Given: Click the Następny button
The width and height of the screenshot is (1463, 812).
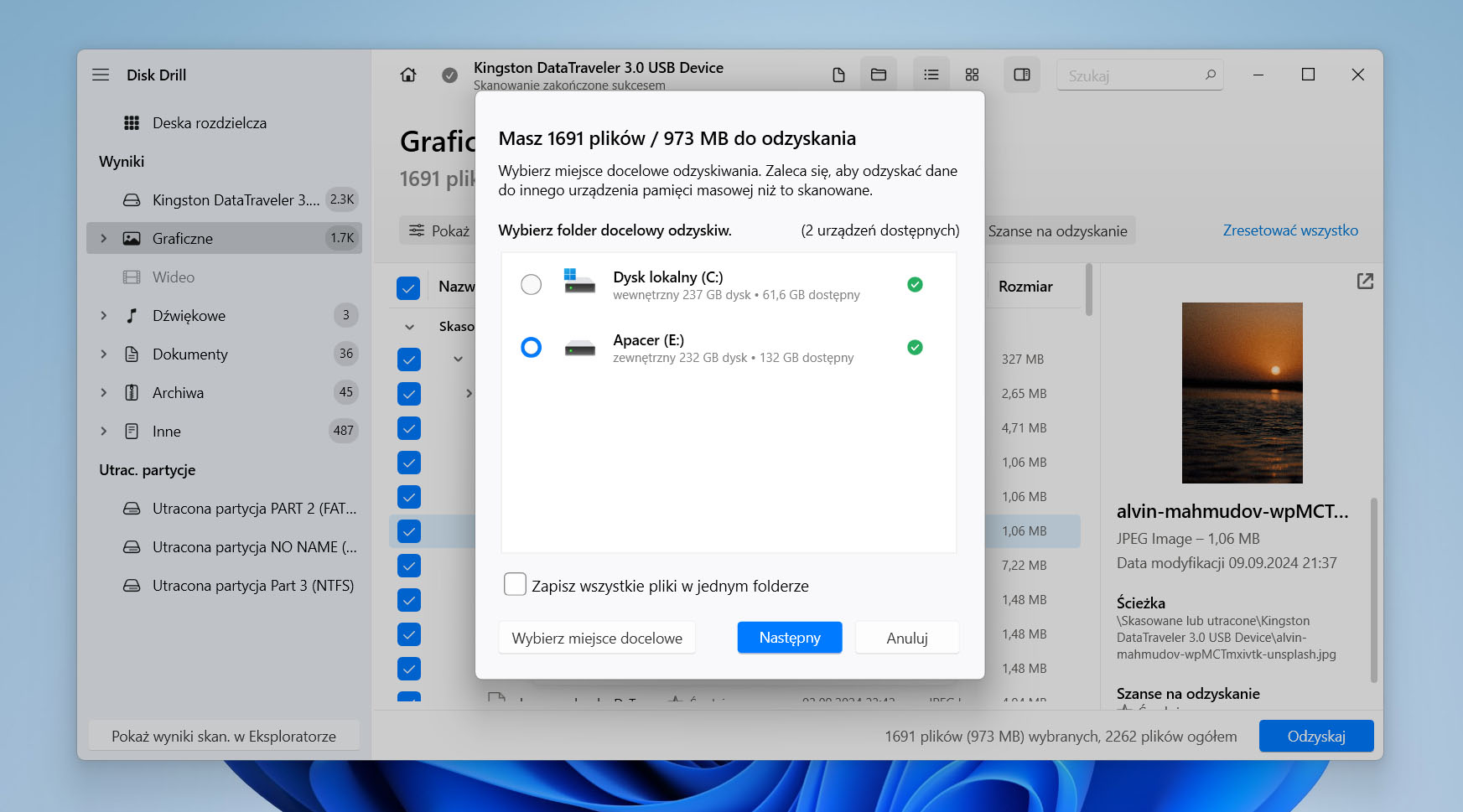Looking at the screenshot, I should (790, 638).
